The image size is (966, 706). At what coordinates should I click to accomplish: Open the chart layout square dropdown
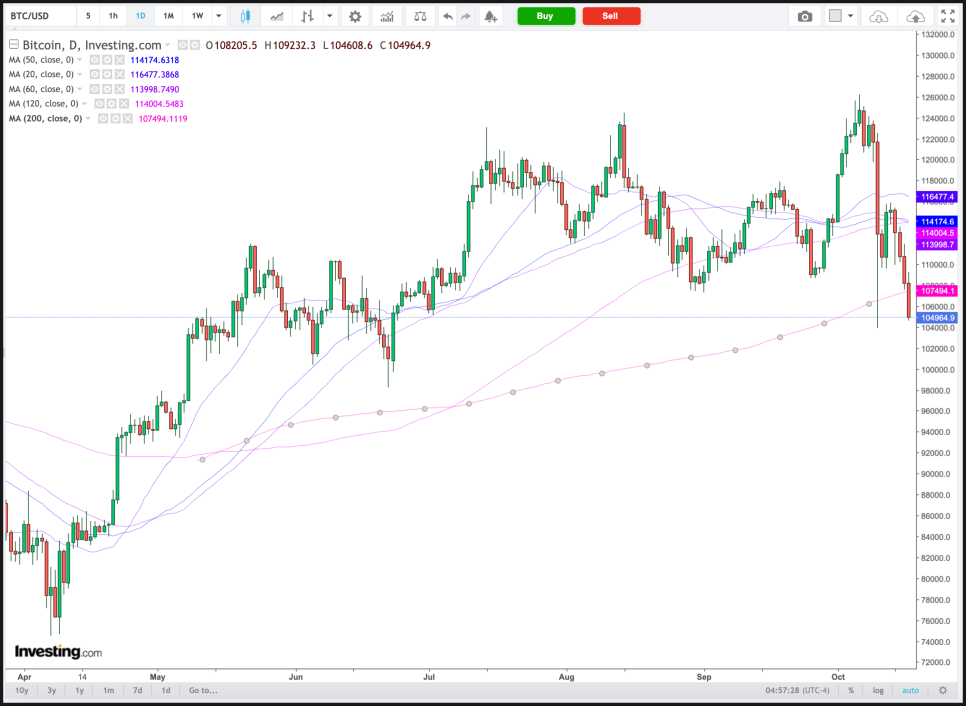pos(842,16)
